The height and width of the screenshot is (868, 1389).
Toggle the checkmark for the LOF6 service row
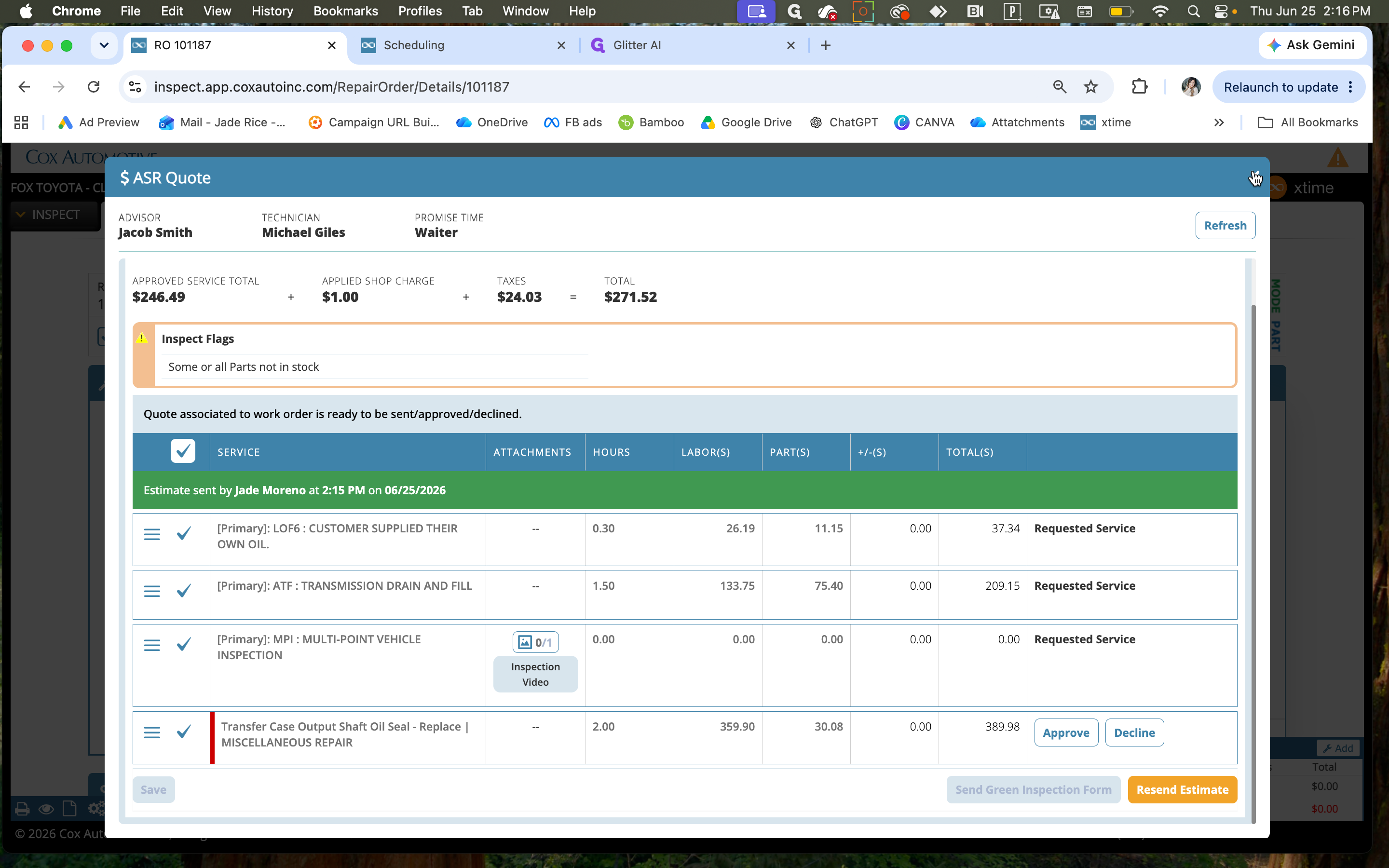184,534
